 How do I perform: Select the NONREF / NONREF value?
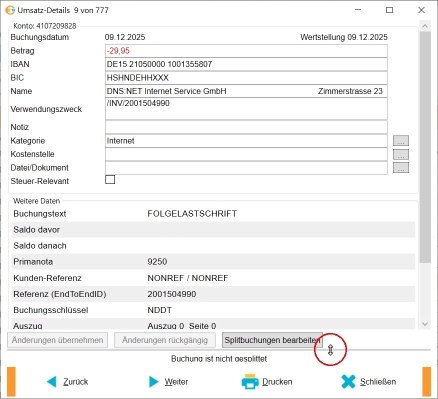(188, 278)
